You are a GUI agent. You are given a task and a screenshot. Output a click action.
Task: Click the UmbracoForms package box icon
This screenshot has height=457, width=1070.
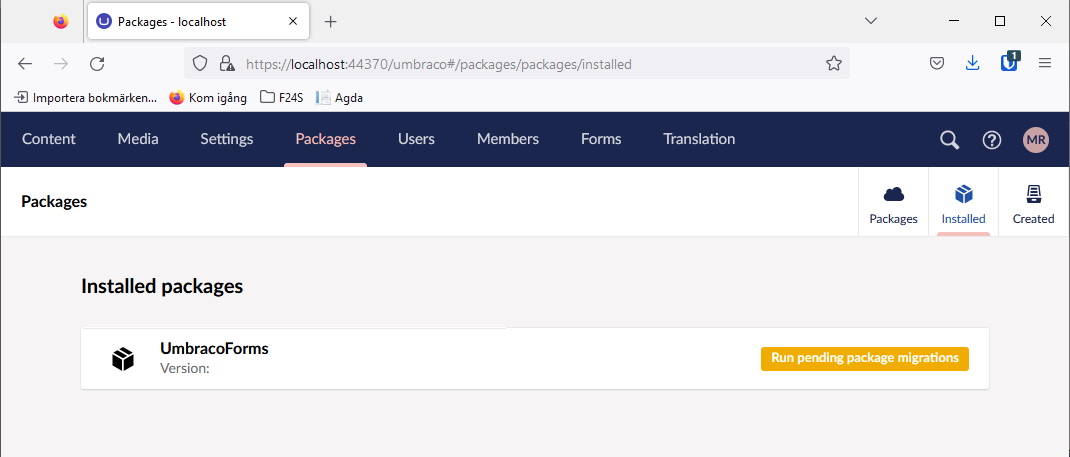pos(123,359)
